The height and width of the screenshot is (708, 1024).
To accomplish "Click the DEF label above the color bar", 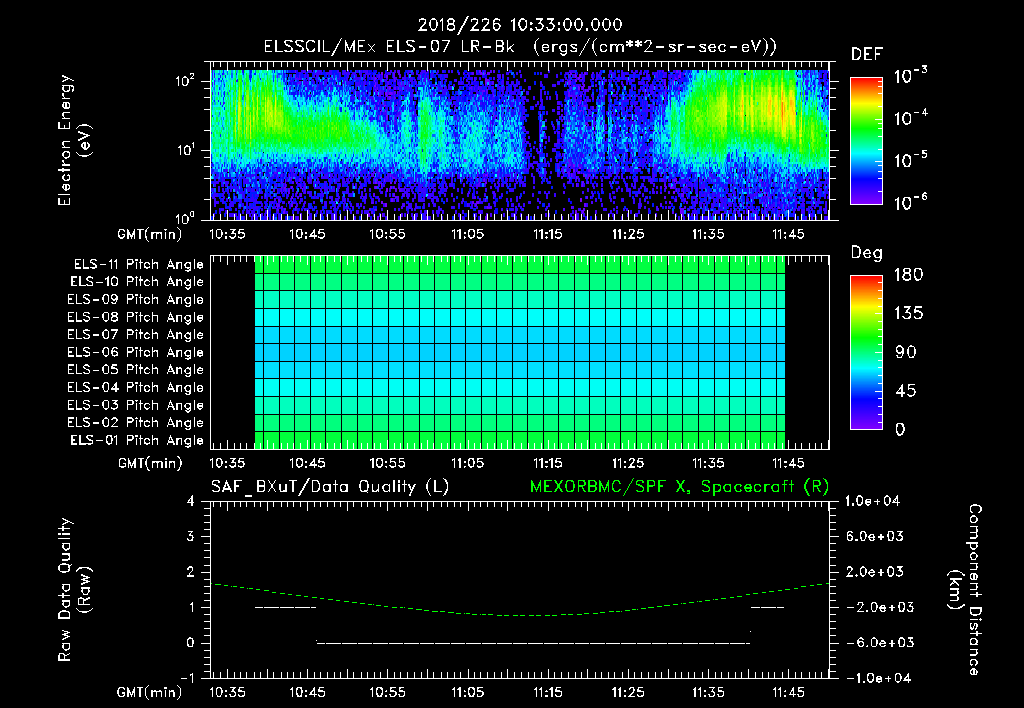I will [867, 55].
